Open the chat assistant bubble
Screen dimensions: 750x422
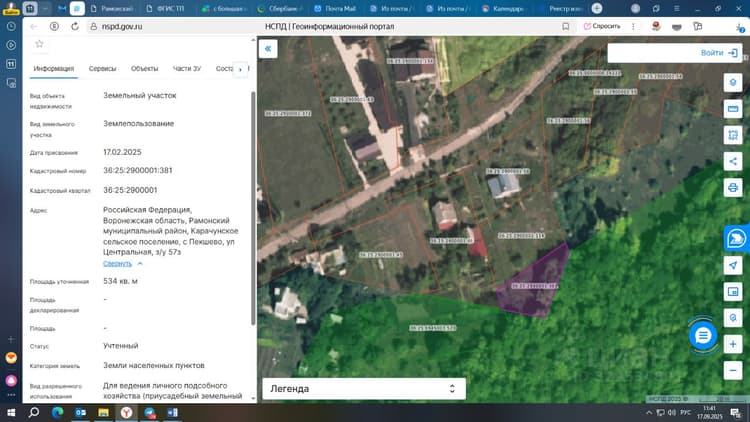click(703, 335)
